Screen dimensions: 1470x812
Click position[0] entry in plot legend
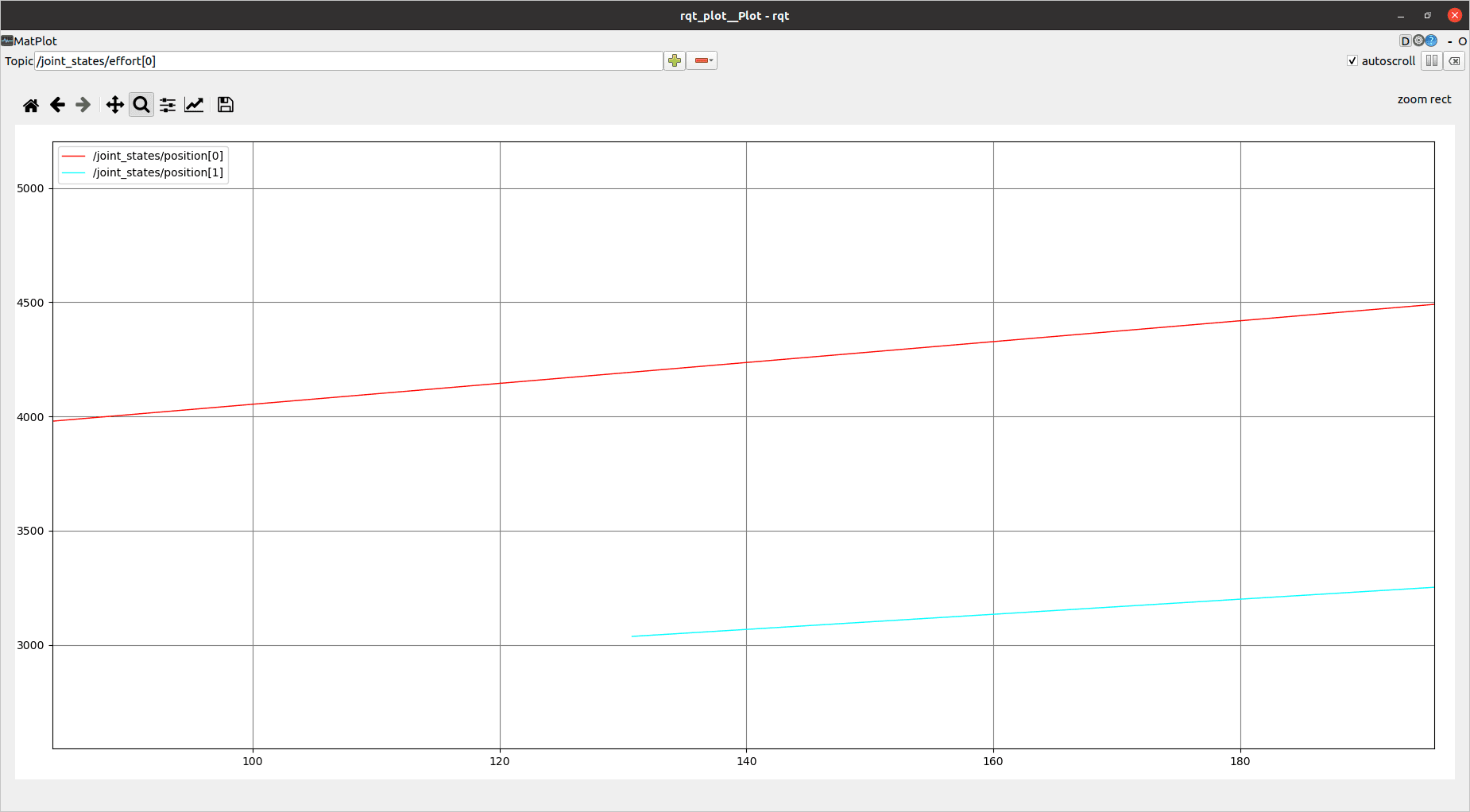pos(157,156)
